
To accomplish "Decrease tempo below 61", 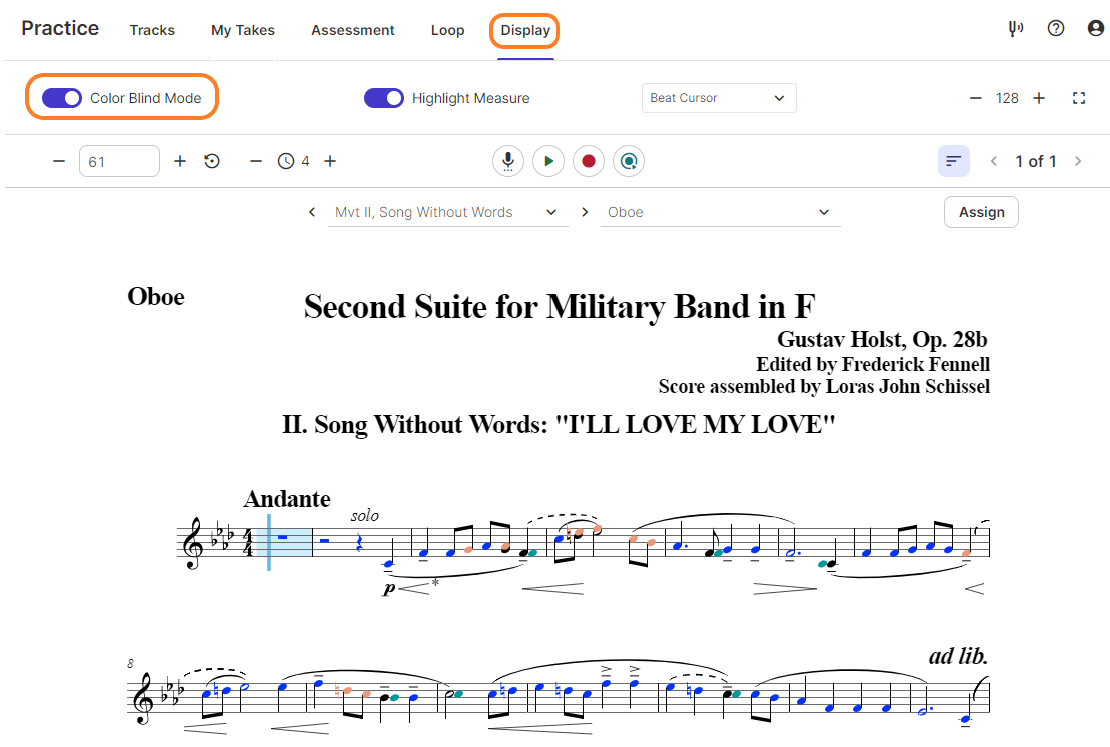I will pyautogui.click(x=59, y=161).
